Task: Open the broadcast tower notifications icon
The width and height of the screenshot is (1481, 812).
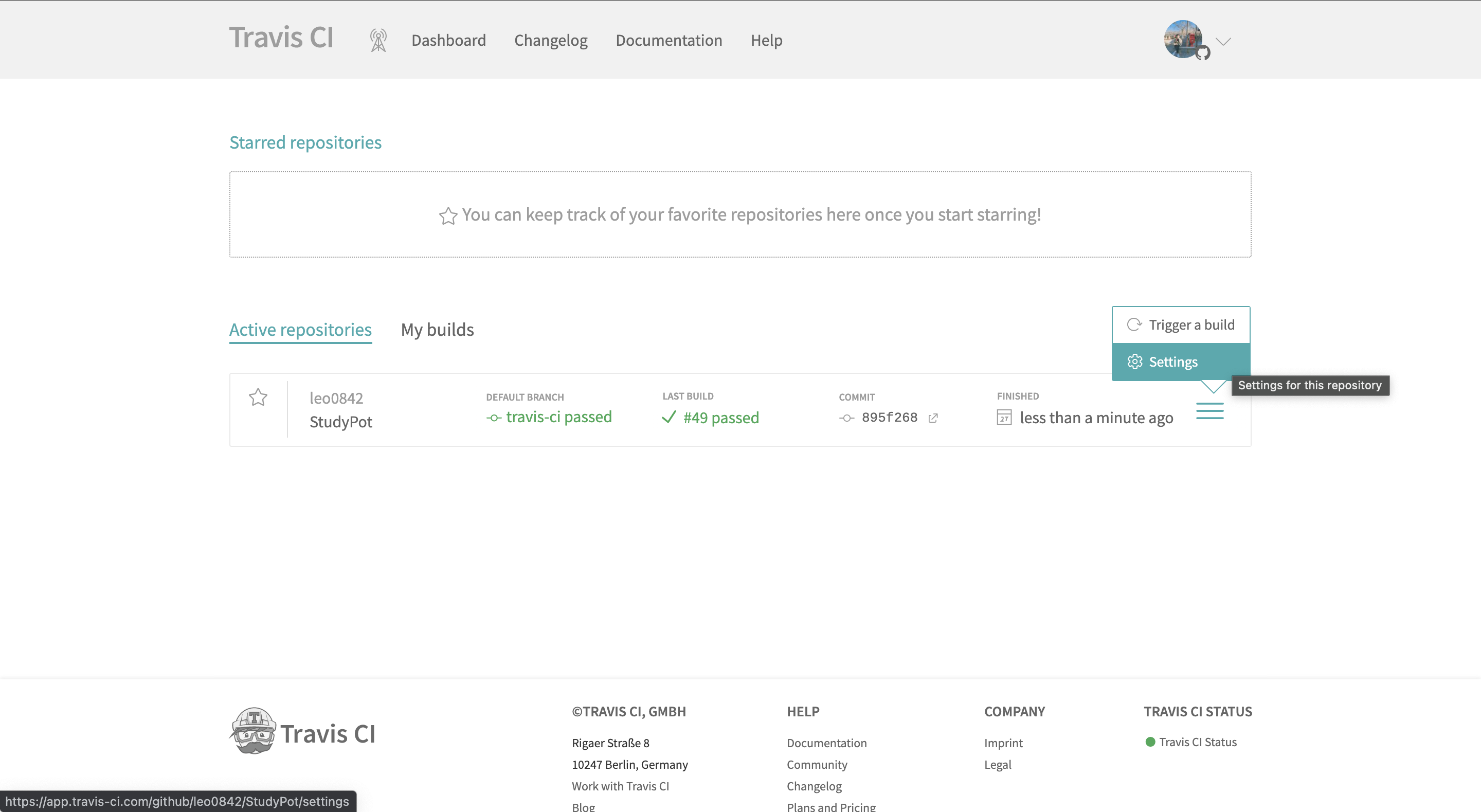Action: pos(378,40)
